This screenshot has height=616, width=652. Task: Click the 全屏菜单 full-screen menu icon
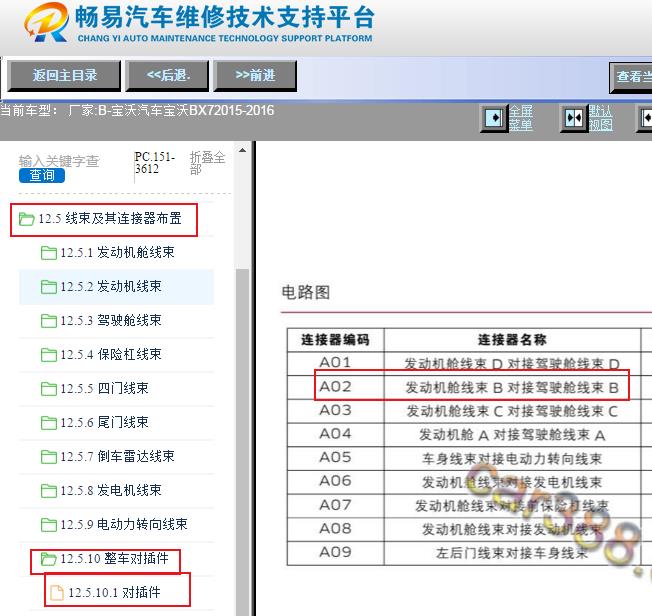[494, 118]
